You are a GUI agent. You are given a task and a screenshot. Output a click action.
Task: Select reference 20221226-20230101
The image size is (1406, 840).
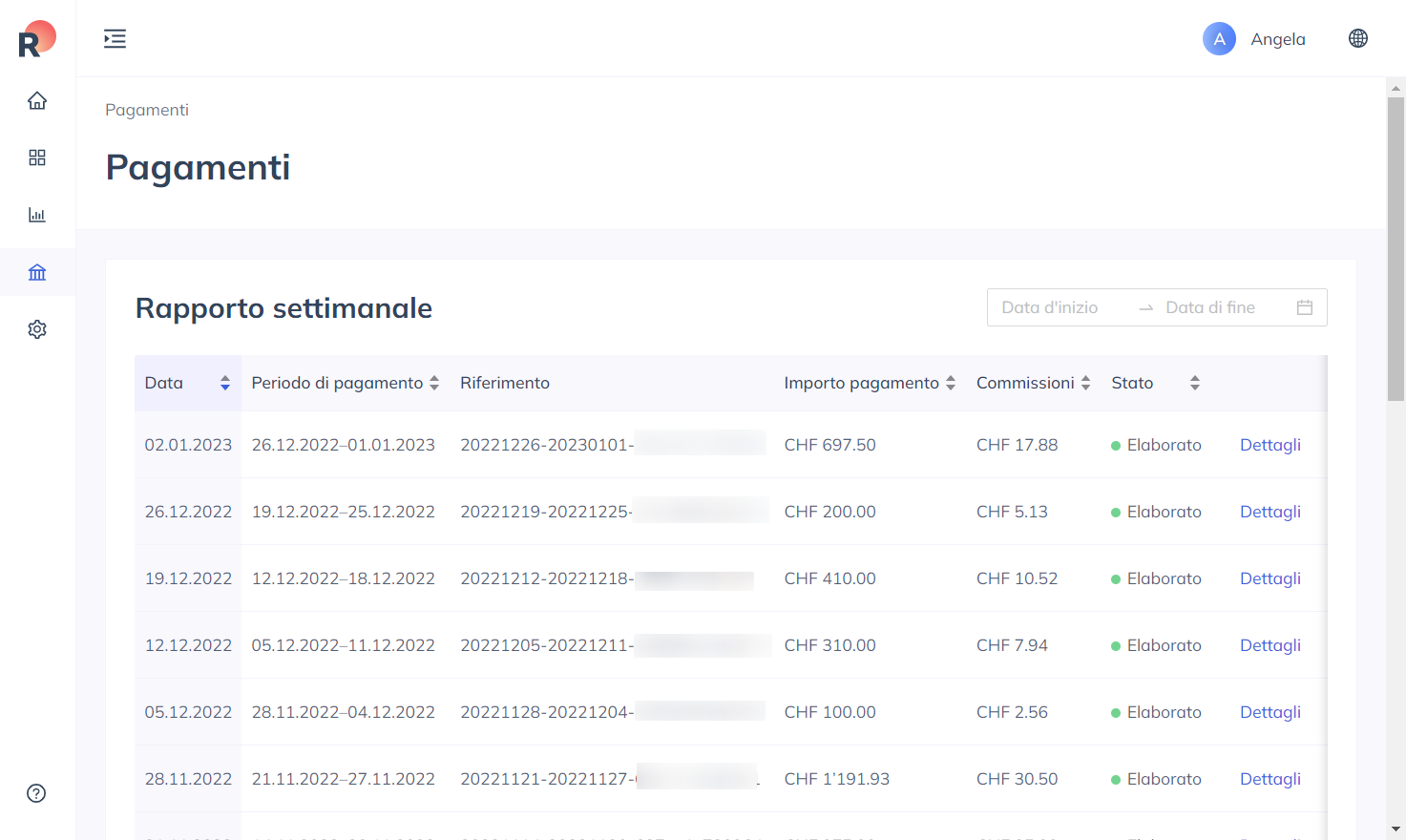[x=547, y=445]
